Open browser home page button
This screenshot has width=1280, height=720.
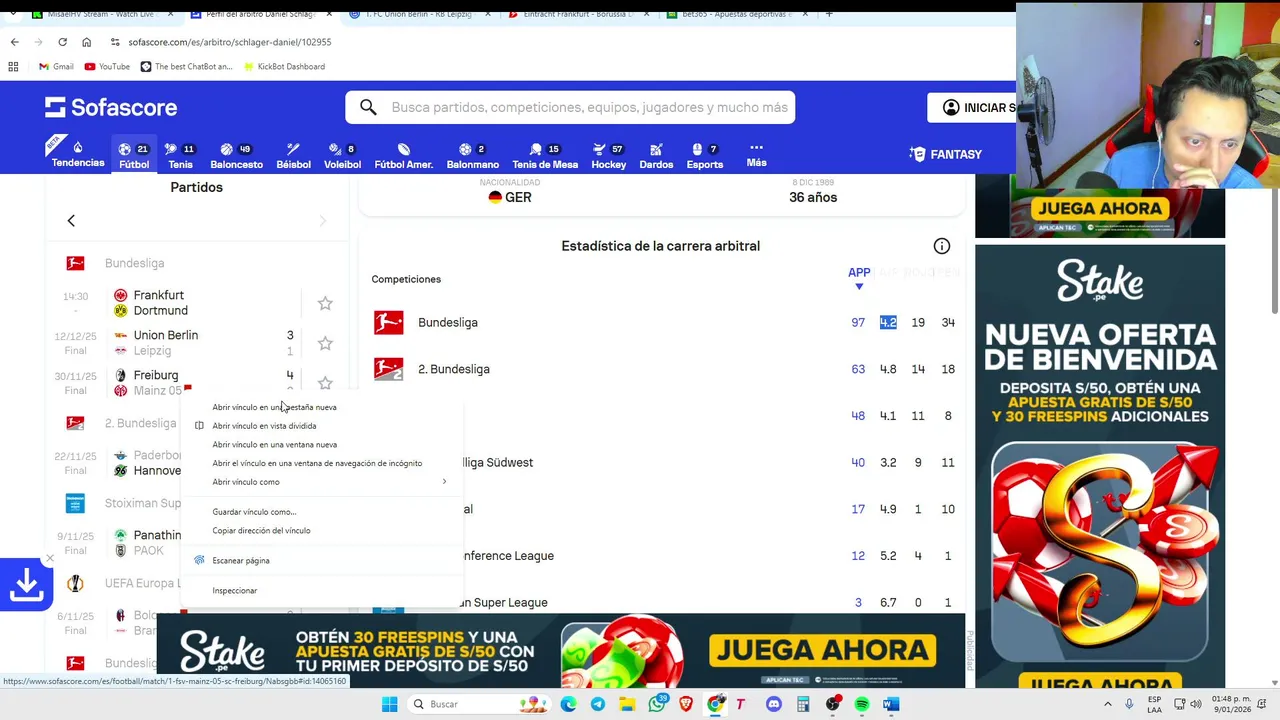click(x=86, y=42)
